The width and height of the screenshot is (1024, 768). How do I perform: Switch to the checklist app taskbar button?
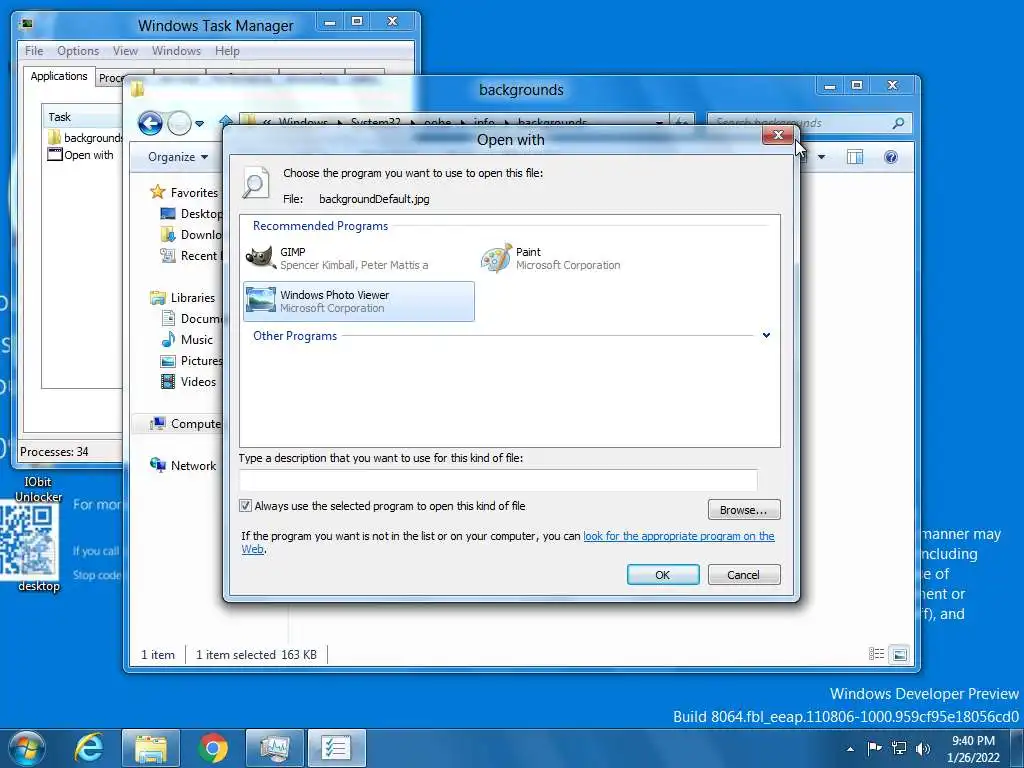[337, 748]
